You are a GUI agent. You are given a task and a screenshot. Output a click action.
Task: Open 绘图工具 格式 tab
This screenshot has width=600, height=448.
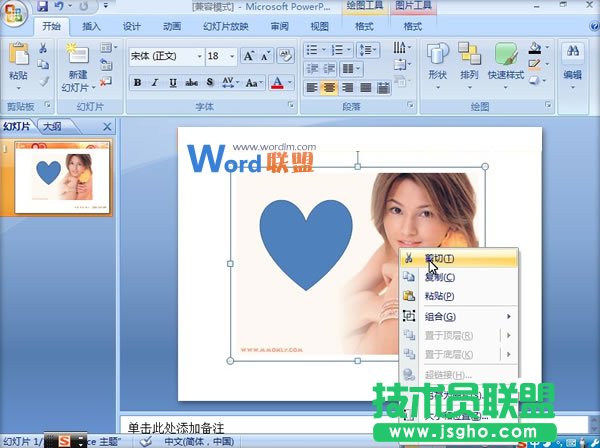364,26
